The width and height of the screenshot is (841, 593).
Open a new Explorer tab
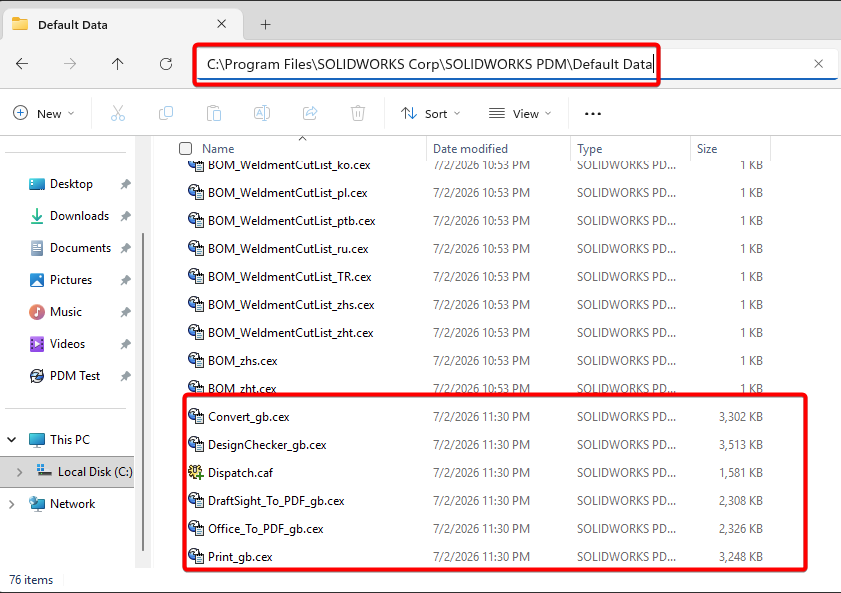[x=265, y=25]
